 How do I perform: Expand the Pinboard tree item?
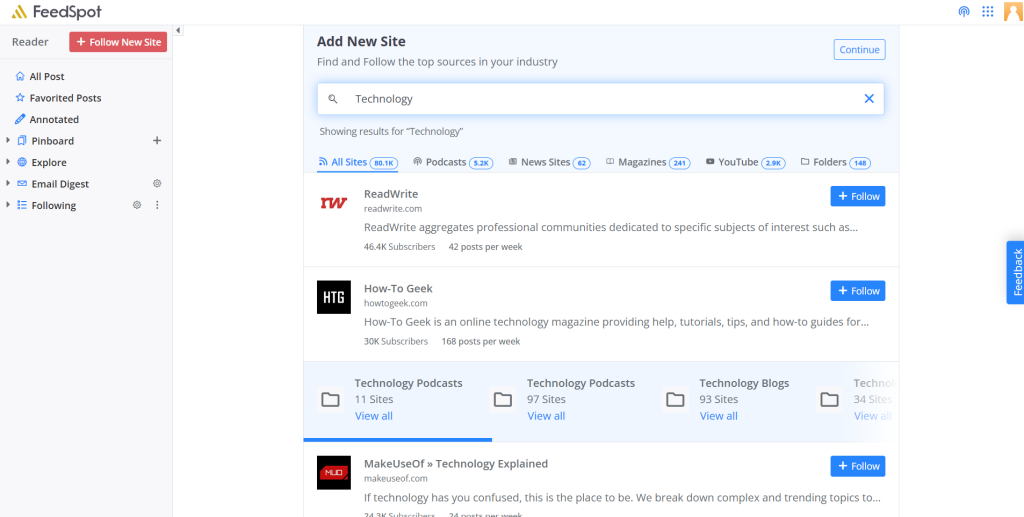click(x=8, y=141)
